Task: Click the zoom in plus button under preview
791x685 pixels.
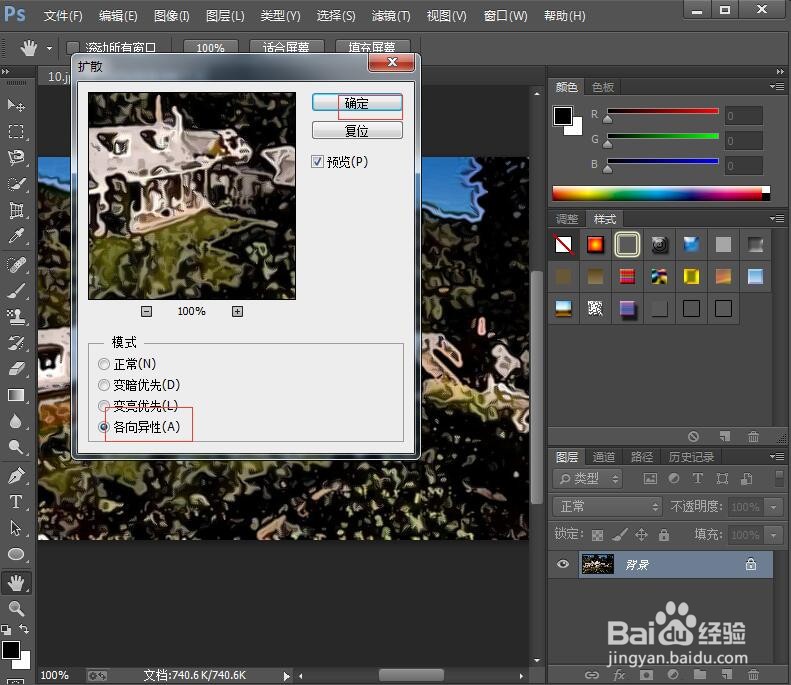Action: [x=237, y=311]
